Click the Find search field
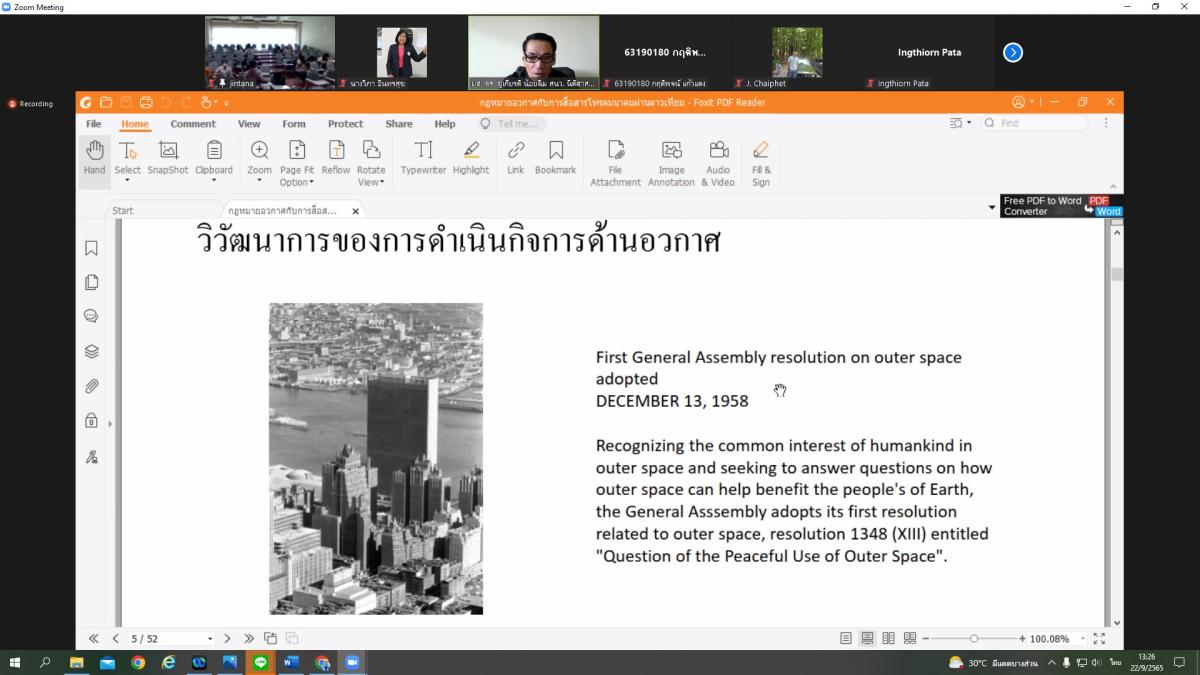This screenshot has width=1200, height=675. pos(1035,123)
